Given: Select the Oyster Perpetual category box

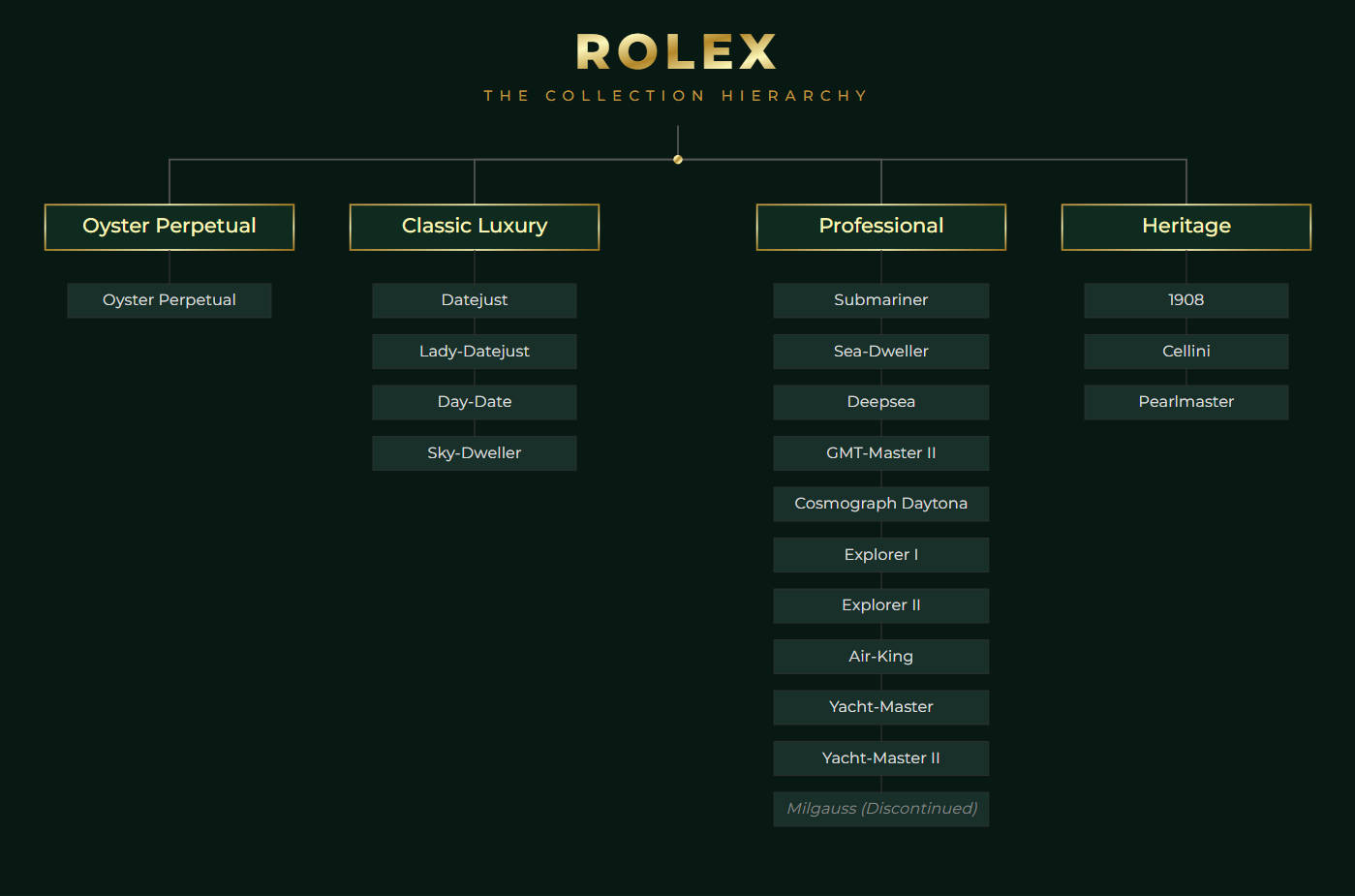Looking at the screenshot, I should click(169, 226).
